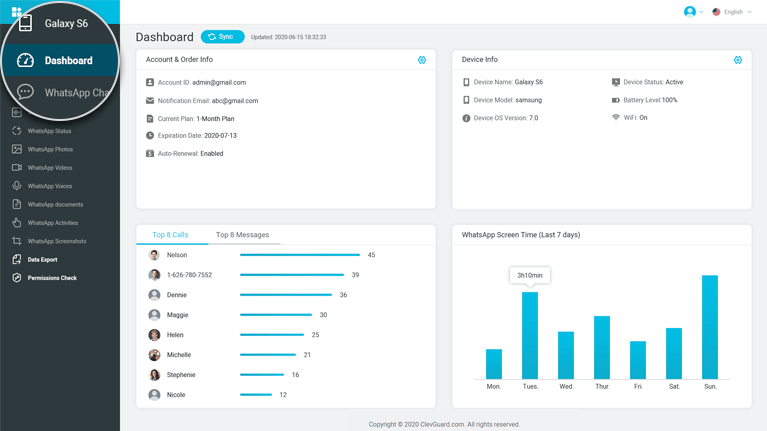Click the WhatsApp Photos sidebar icon
The width and height of the screenshot is (767, 431).
(17, 149)
